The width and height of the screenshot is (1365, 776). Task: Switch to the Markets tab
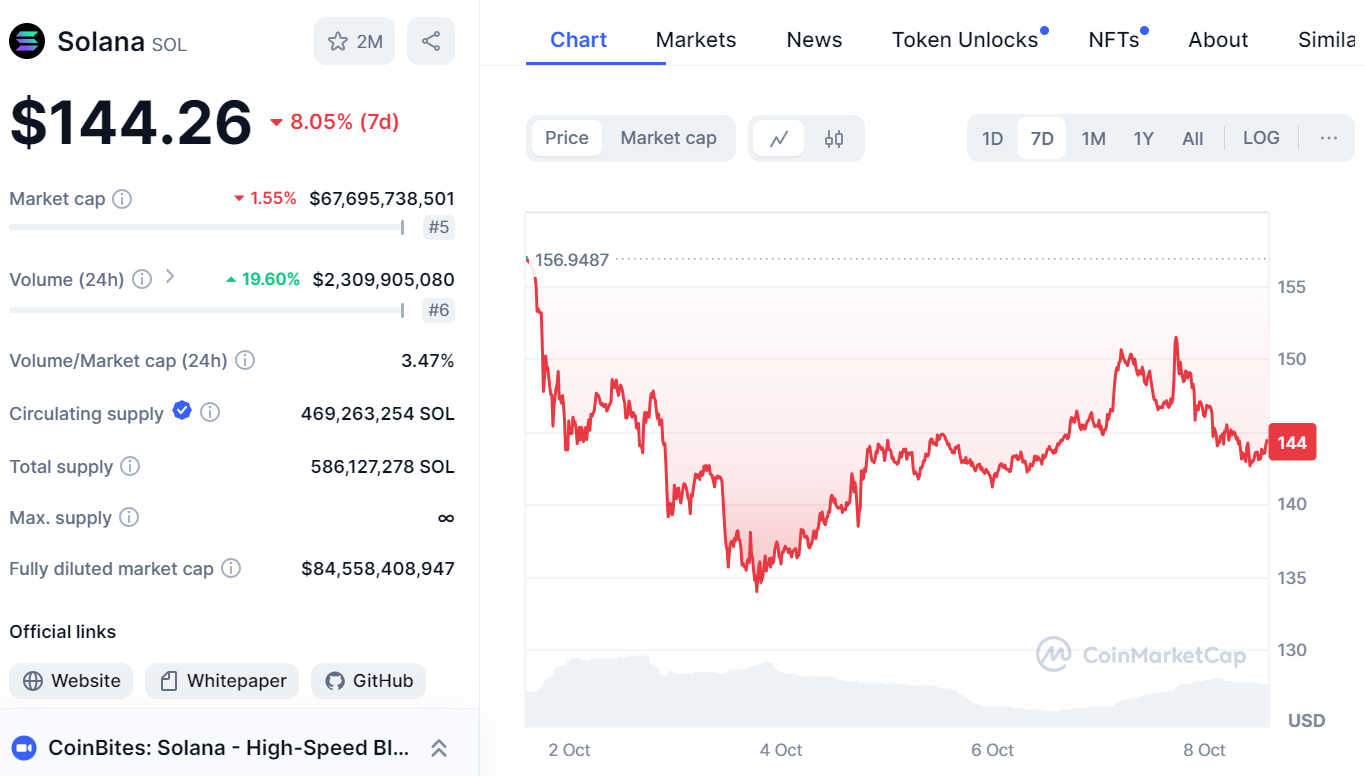pos(695,39)
